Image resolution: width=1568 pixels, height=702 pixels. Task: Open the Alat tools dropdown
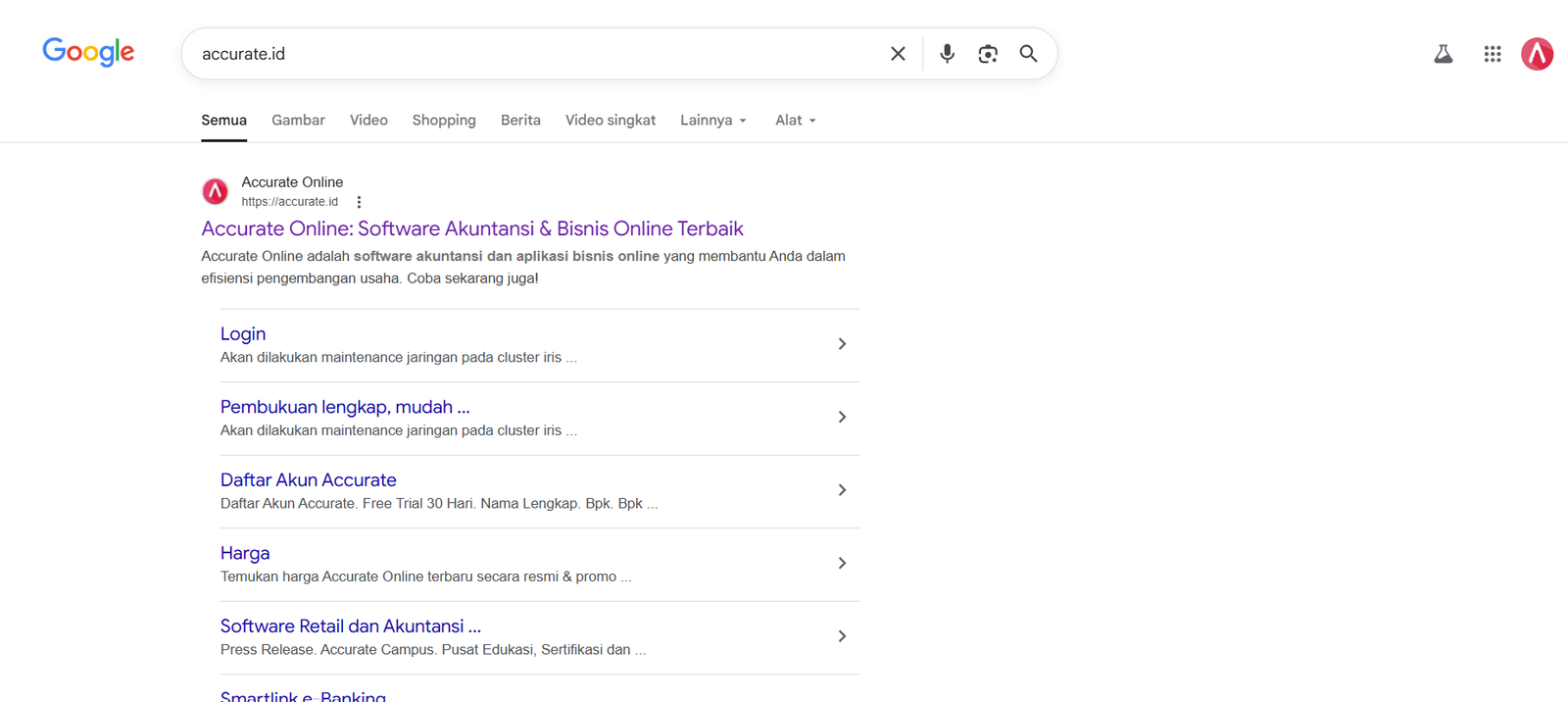click(x=796, y=121)
